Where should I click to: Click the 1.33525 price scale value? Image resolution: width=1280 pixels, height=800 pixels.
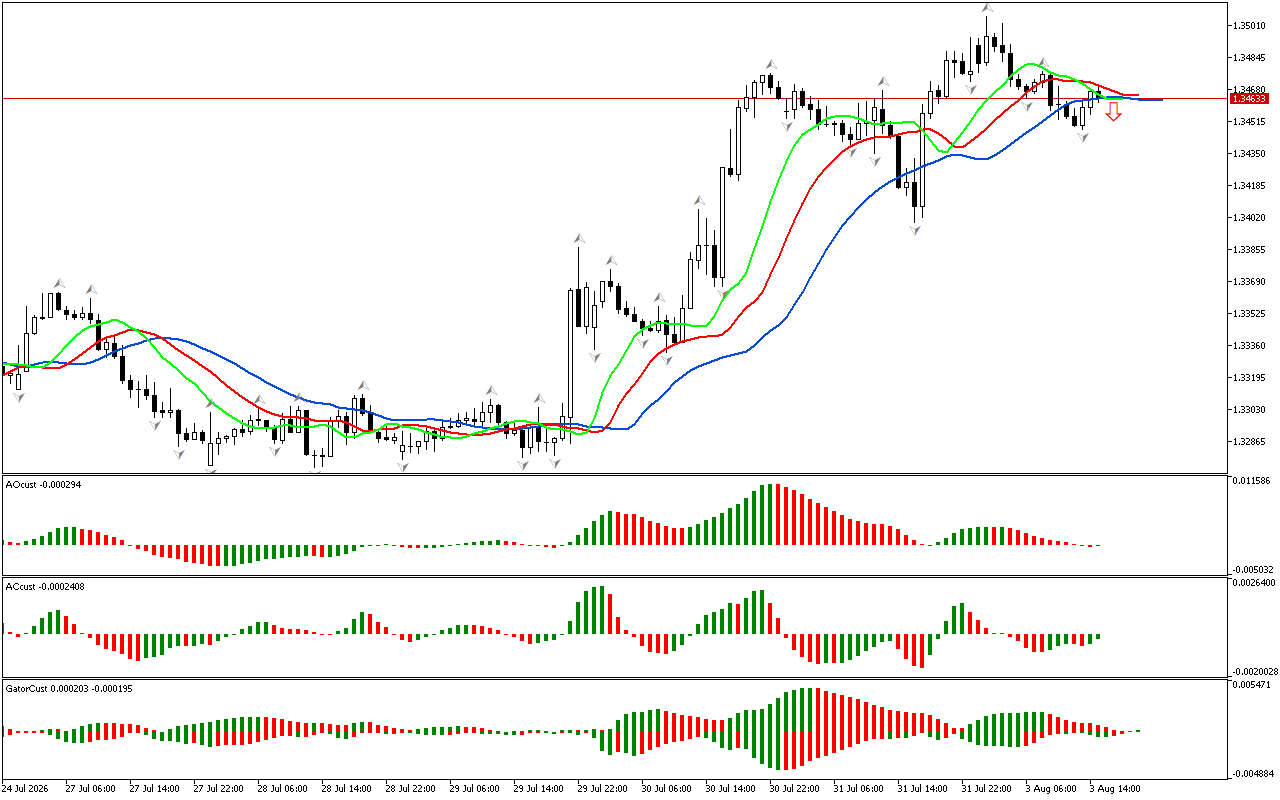click(x=1251, y=313)
